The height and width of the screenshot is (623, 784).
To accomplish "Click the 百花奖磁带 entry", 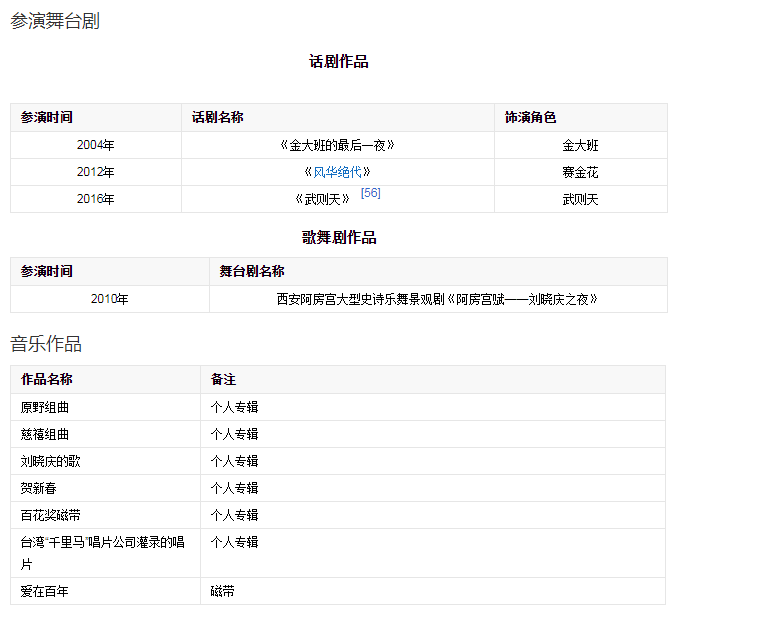I will pyautogui.click(x=51, y=515).
